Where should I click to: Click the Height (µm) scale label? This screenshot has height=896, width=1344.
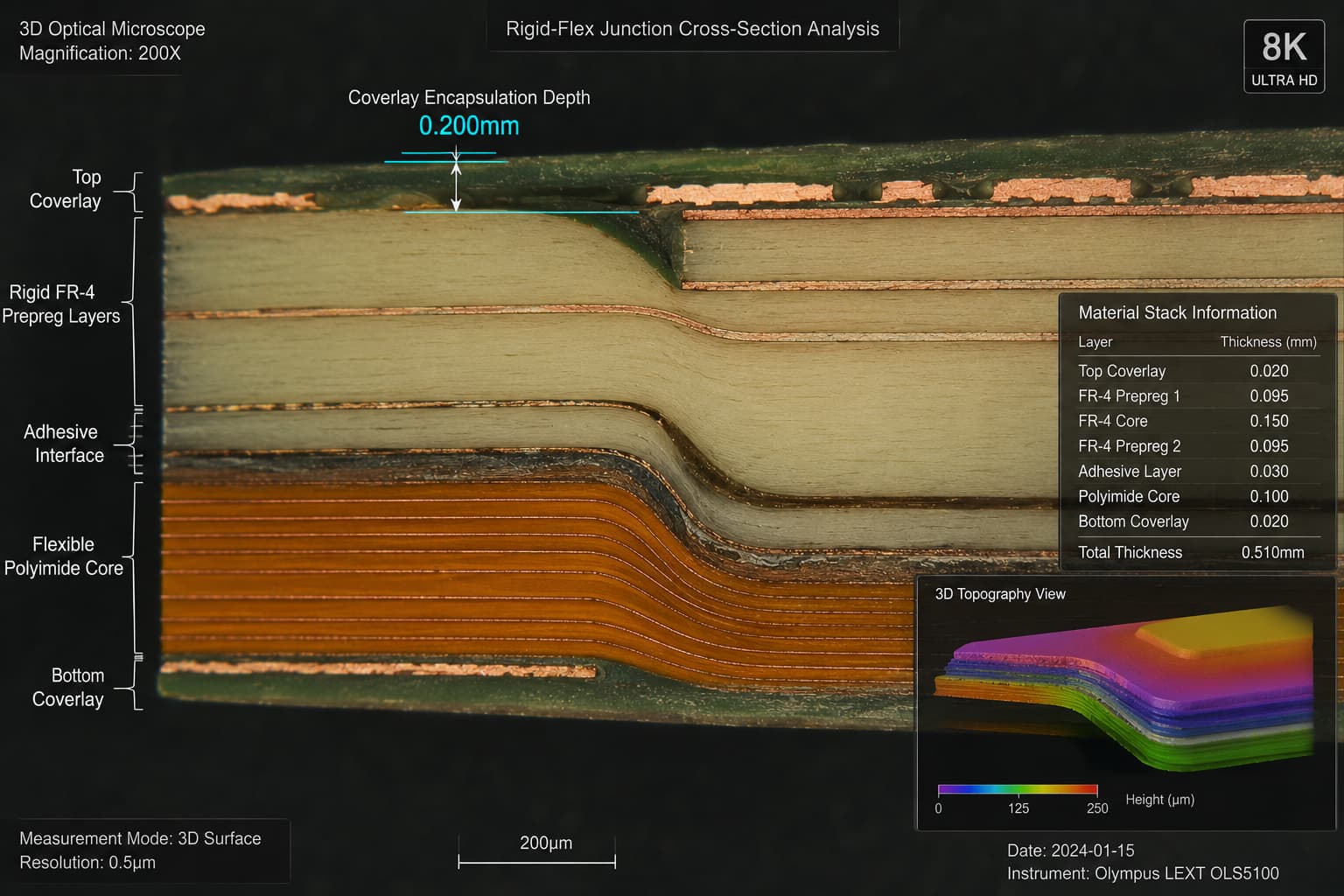pos(1159,800)
